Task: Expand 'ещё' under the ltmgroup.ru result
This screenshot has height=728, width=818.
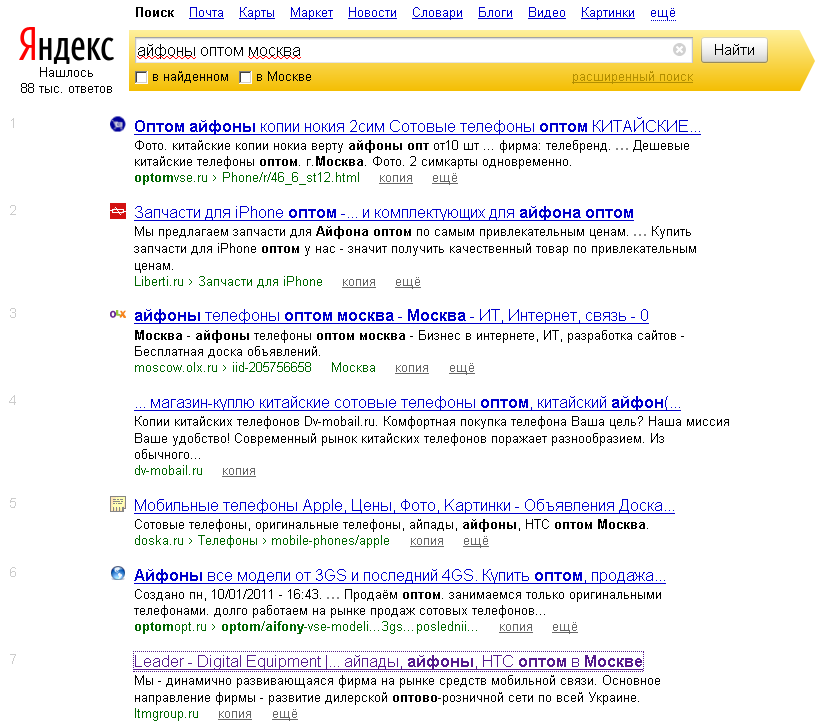Action: [x=285, y=714]
